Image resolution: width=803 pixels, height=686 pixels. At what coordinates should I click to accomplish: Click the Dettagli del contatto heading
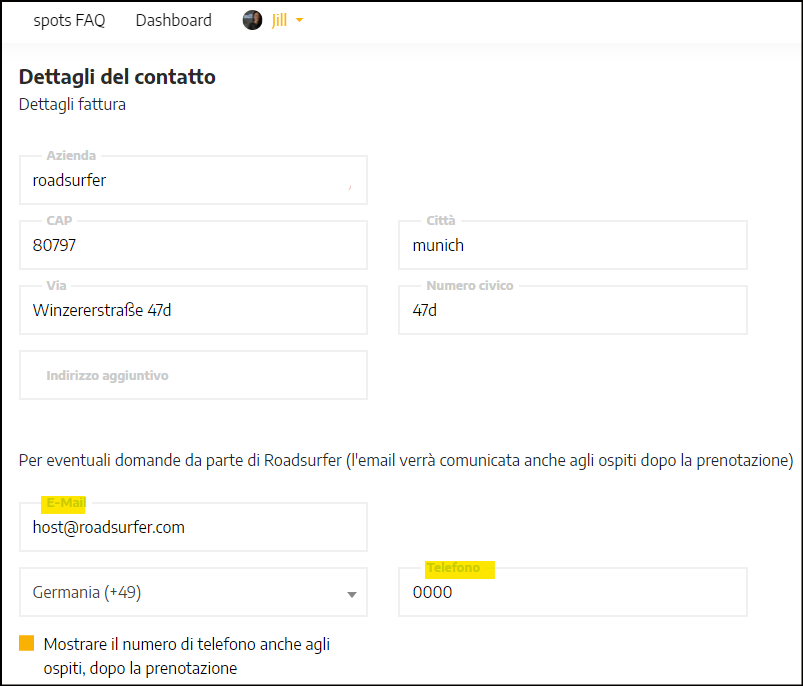[x=117, y=77]
